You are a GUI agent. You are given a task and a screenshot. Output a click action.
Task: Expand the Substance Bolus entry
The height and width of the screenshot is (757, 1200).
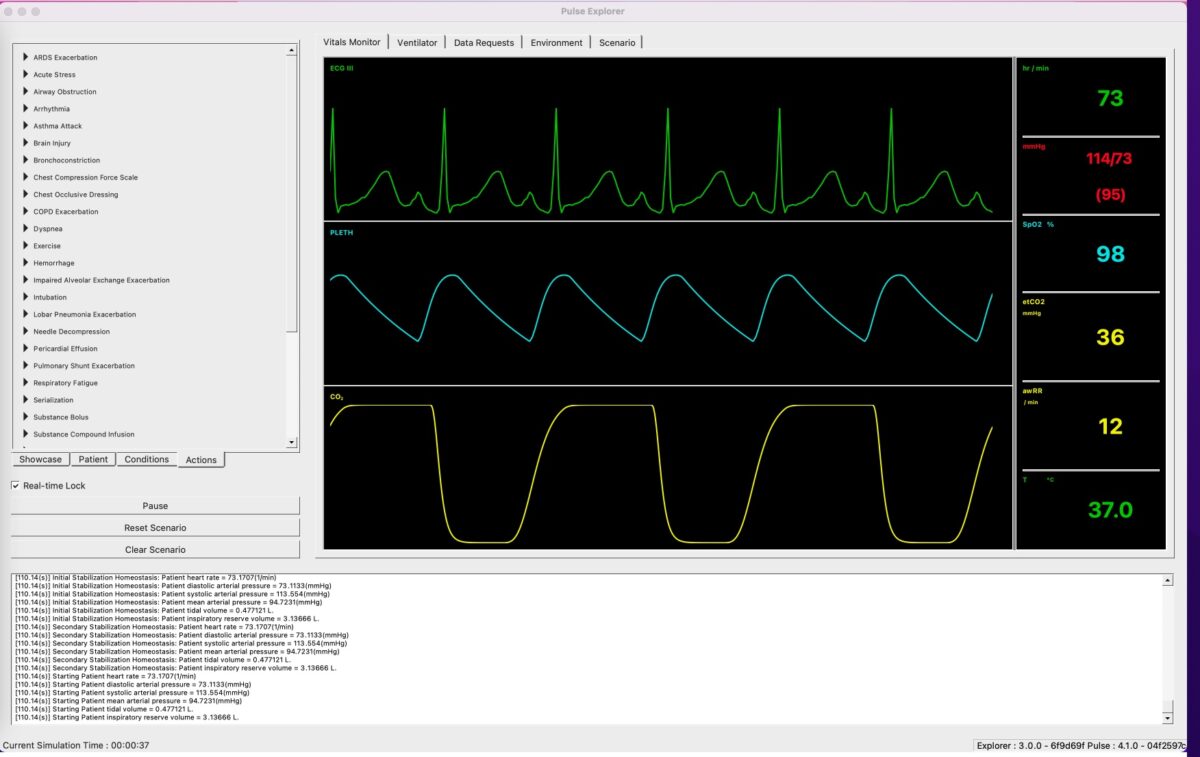(24, 416)
